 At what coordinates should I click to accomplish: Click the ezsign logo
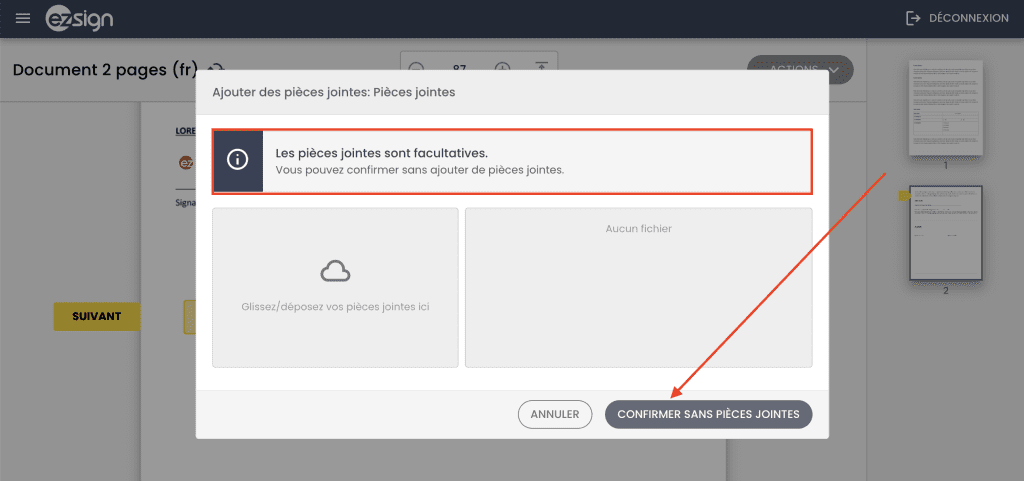[x=80, y=19]
